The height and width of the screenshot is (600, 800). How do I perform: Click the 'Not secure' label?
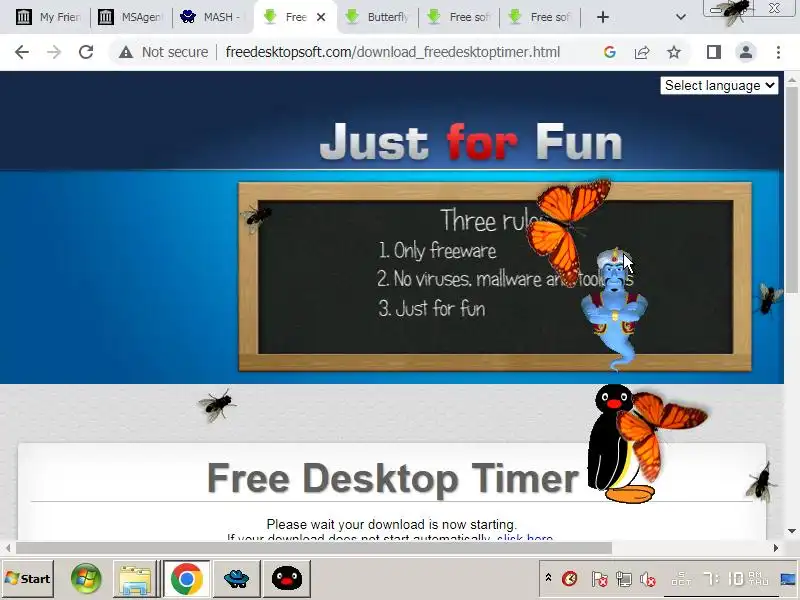pyautogui.click(x=175, y=52)
